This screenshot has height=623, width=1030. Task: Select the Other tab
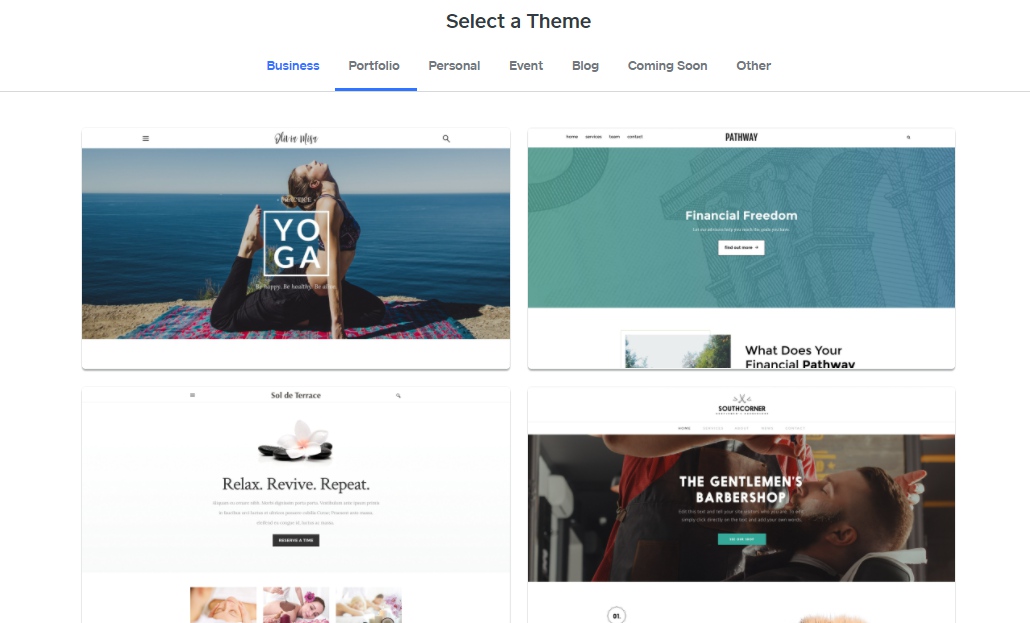pos(753,66)
